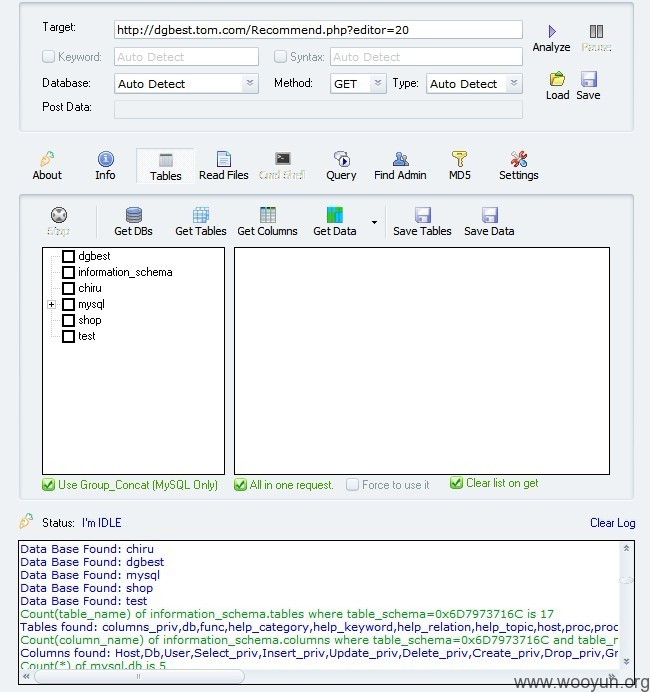Click the Load folder icon
This screenshot has height=692, width=650.
pyautogui.click(x=557, y=79)
